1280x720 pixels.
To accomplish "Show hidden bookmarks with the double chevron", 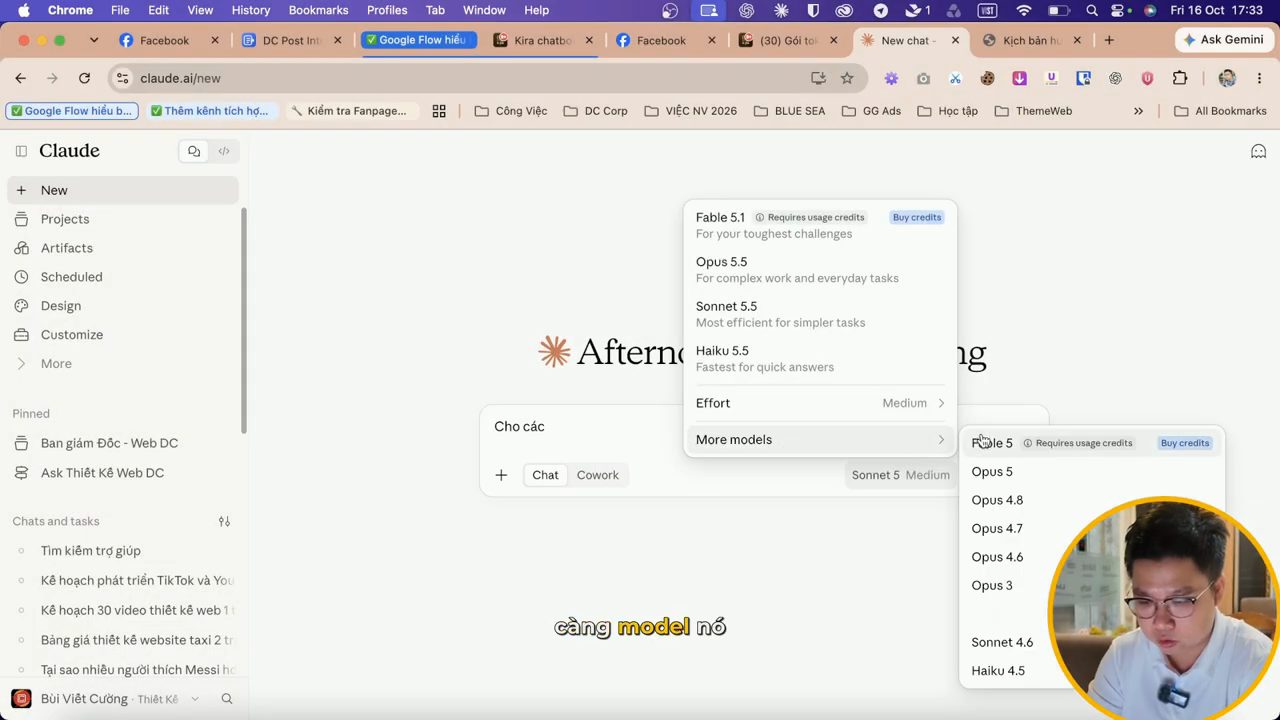I will [x=1138, y=111].
